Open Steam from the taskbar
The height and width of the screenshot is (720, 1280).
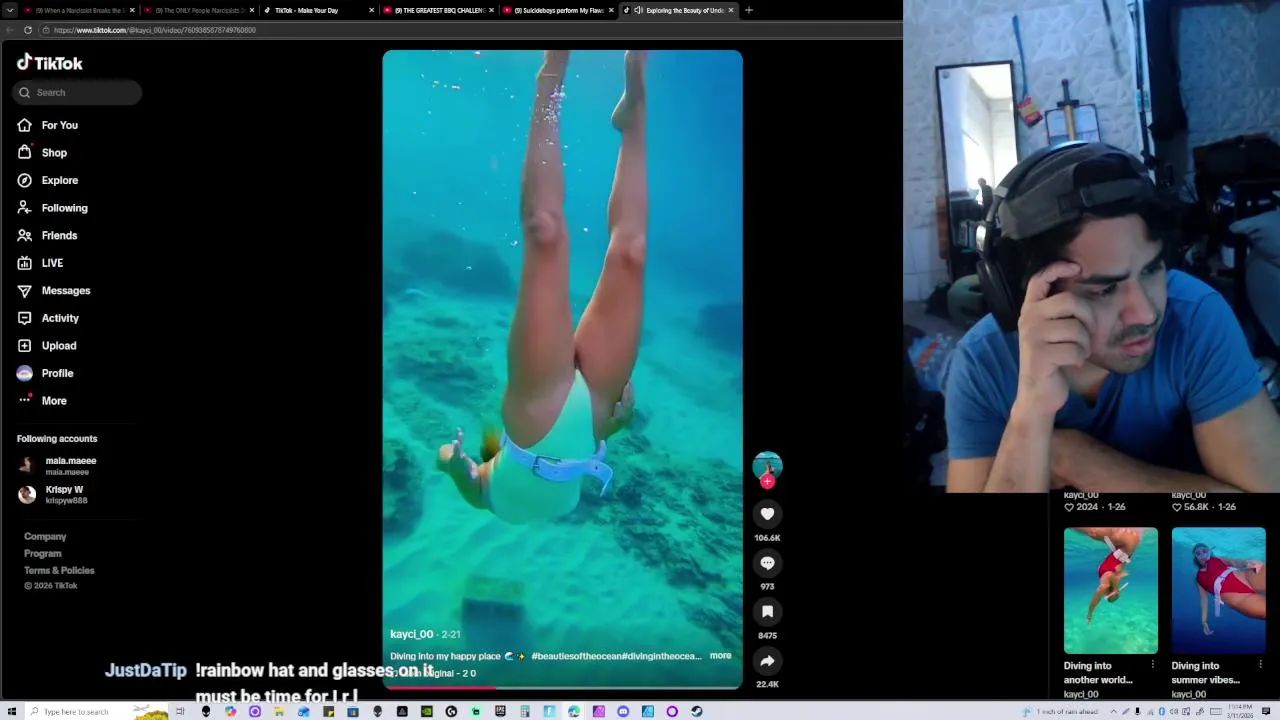point(696,711)
